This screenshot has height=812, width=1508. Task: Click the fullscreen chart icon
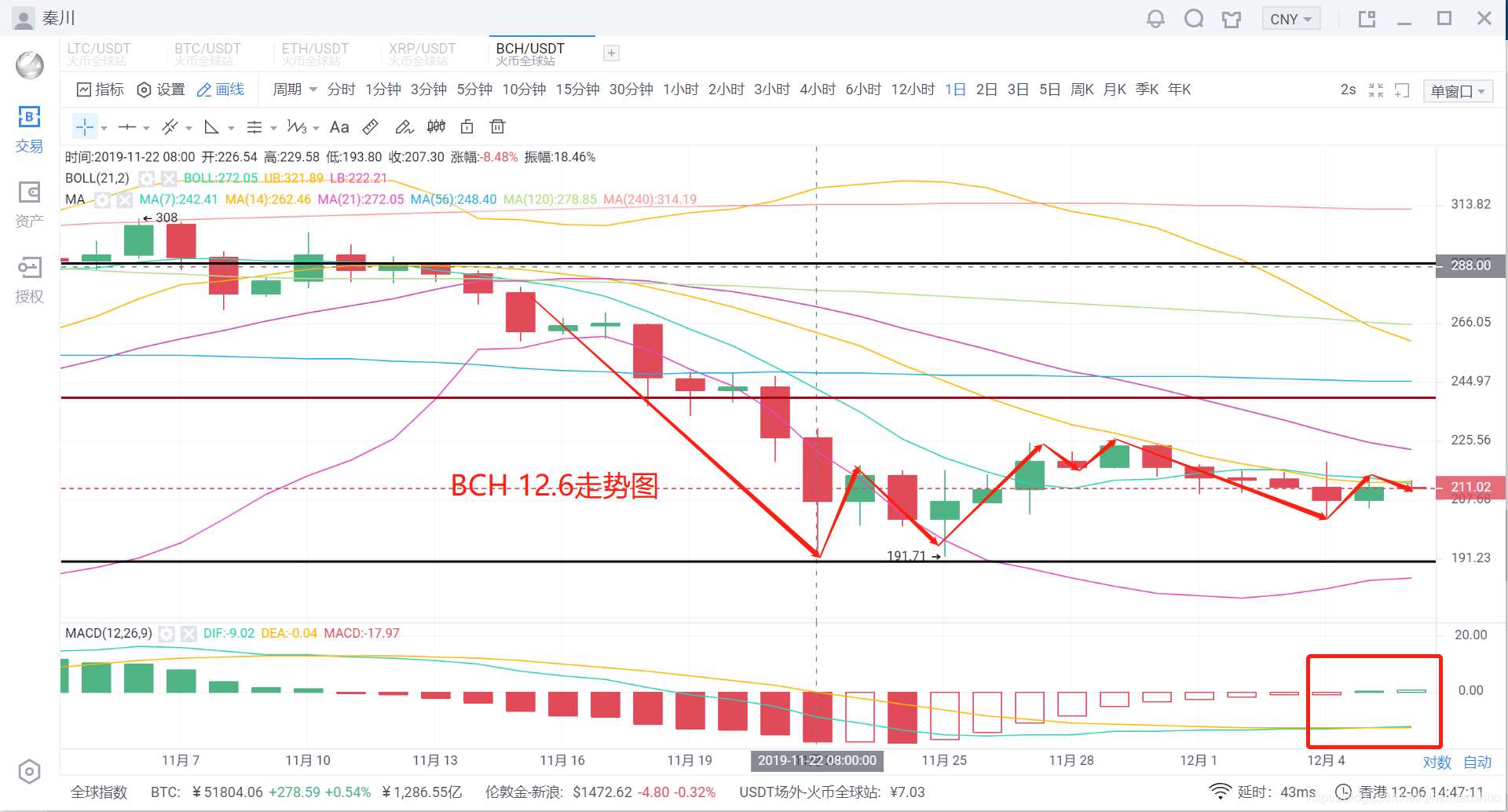(x=1402, y=90)
